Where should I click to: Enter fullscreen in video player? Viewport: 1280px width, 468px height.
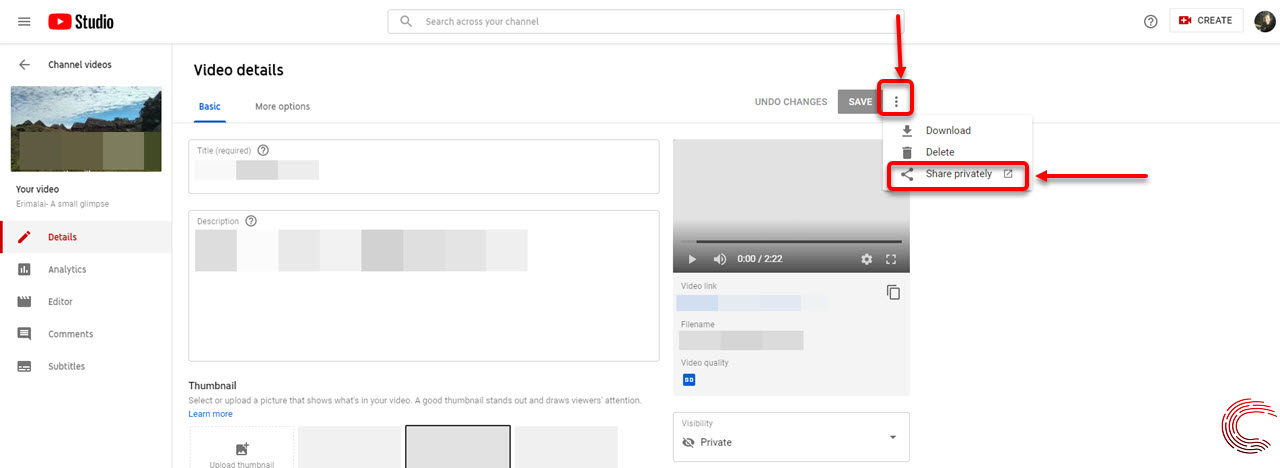click(x=891, y=259)
